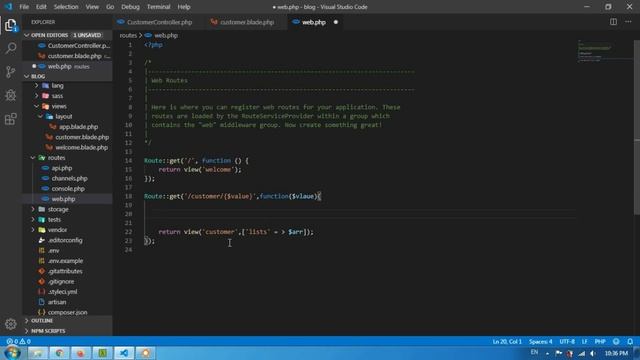Open the Source Control view
The image size is (640, 360).
[x=11, y=72]
